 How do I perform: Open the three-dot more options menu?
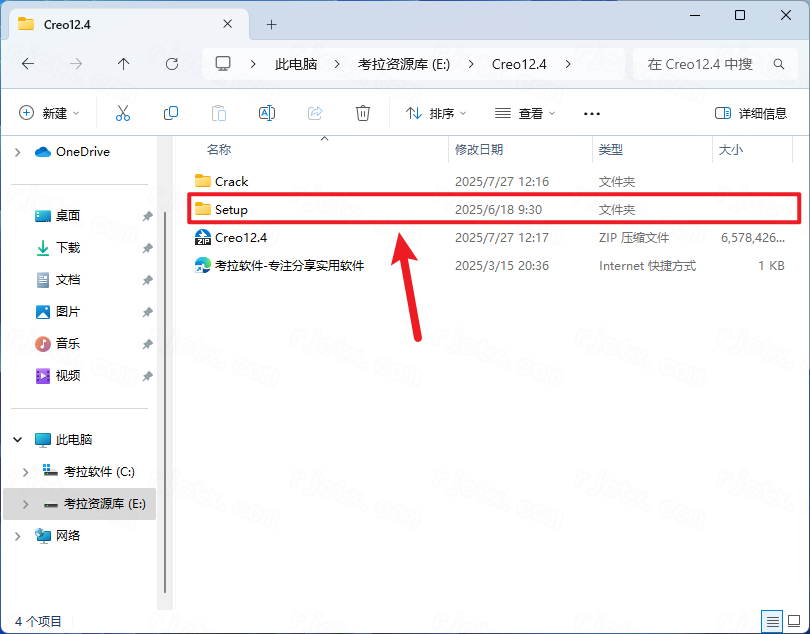point(591,114)
